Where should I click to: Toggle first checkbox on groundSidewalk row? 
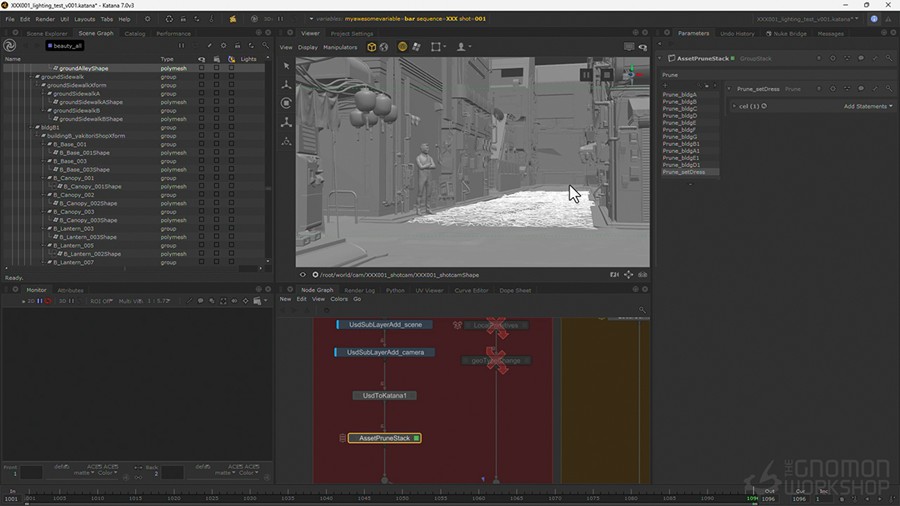tap(201, 77)
